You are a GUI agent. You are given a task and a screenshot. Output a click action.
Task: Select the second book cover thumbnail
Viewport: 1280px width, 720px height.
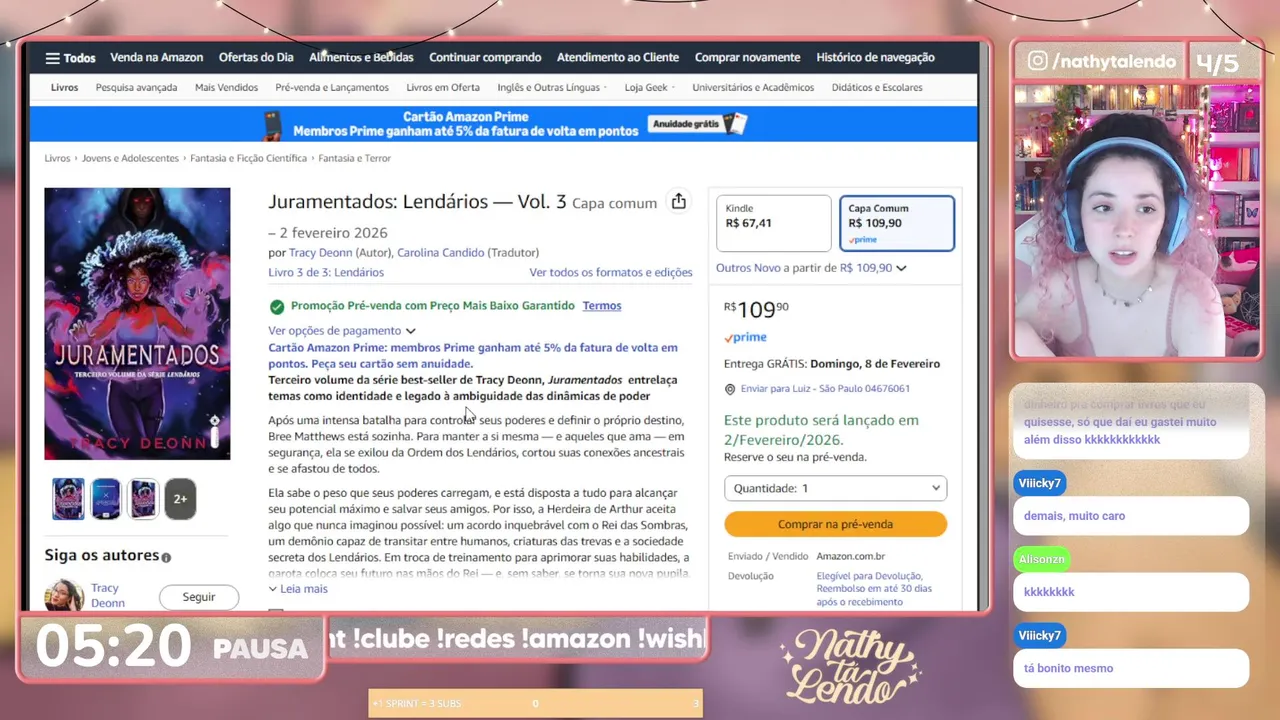(x=106, y=499)
